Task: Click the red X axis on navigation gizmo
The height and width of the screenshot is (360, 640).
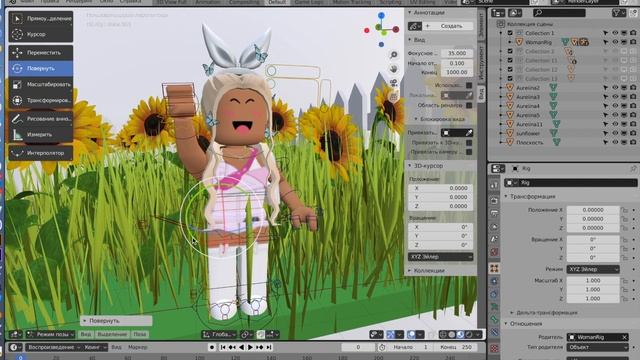Action: [x=396, y=29]
